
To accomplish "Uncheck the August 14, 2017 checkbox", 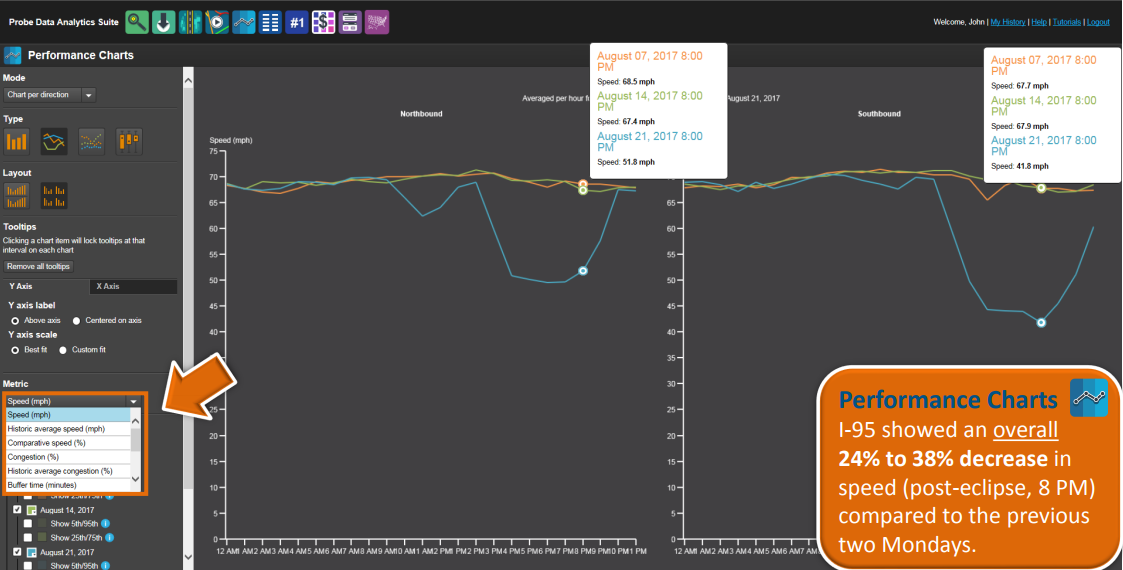I will 17,510.
